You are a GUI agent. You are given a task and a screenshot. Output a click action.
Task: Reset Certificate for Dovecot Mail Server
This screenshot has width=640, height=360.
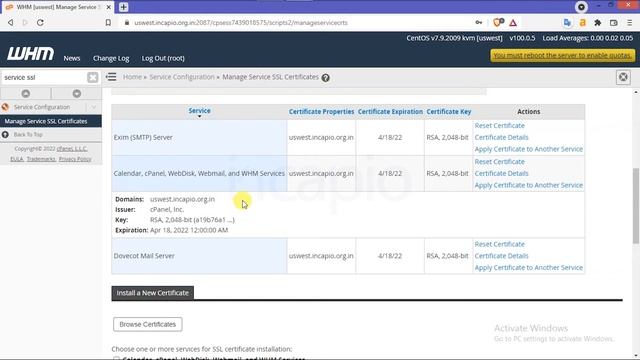(x=499, y=244)
